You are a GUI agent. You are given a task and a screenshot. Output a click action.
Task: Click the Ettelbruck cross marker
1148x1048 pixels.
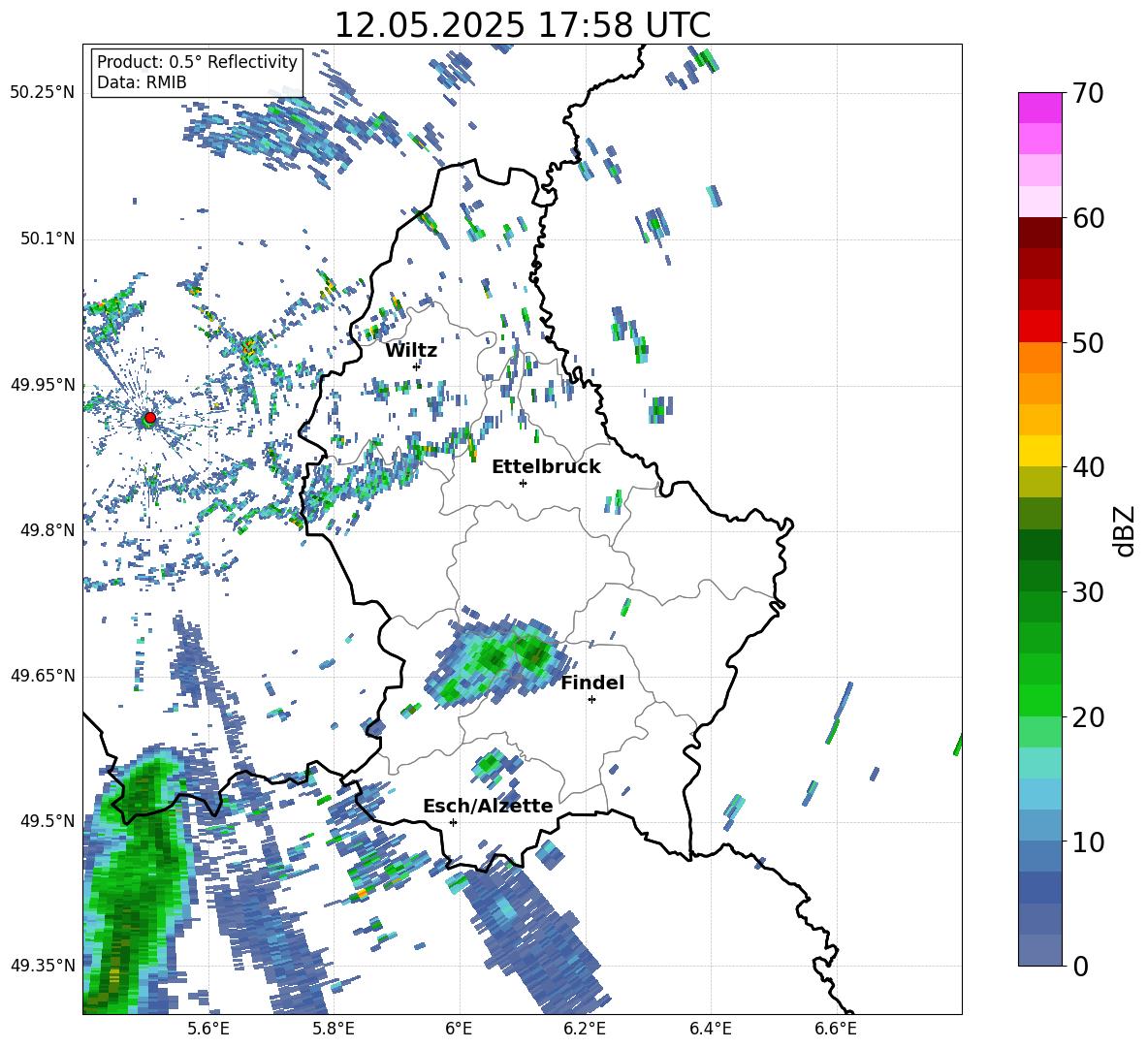coord(523,483)
